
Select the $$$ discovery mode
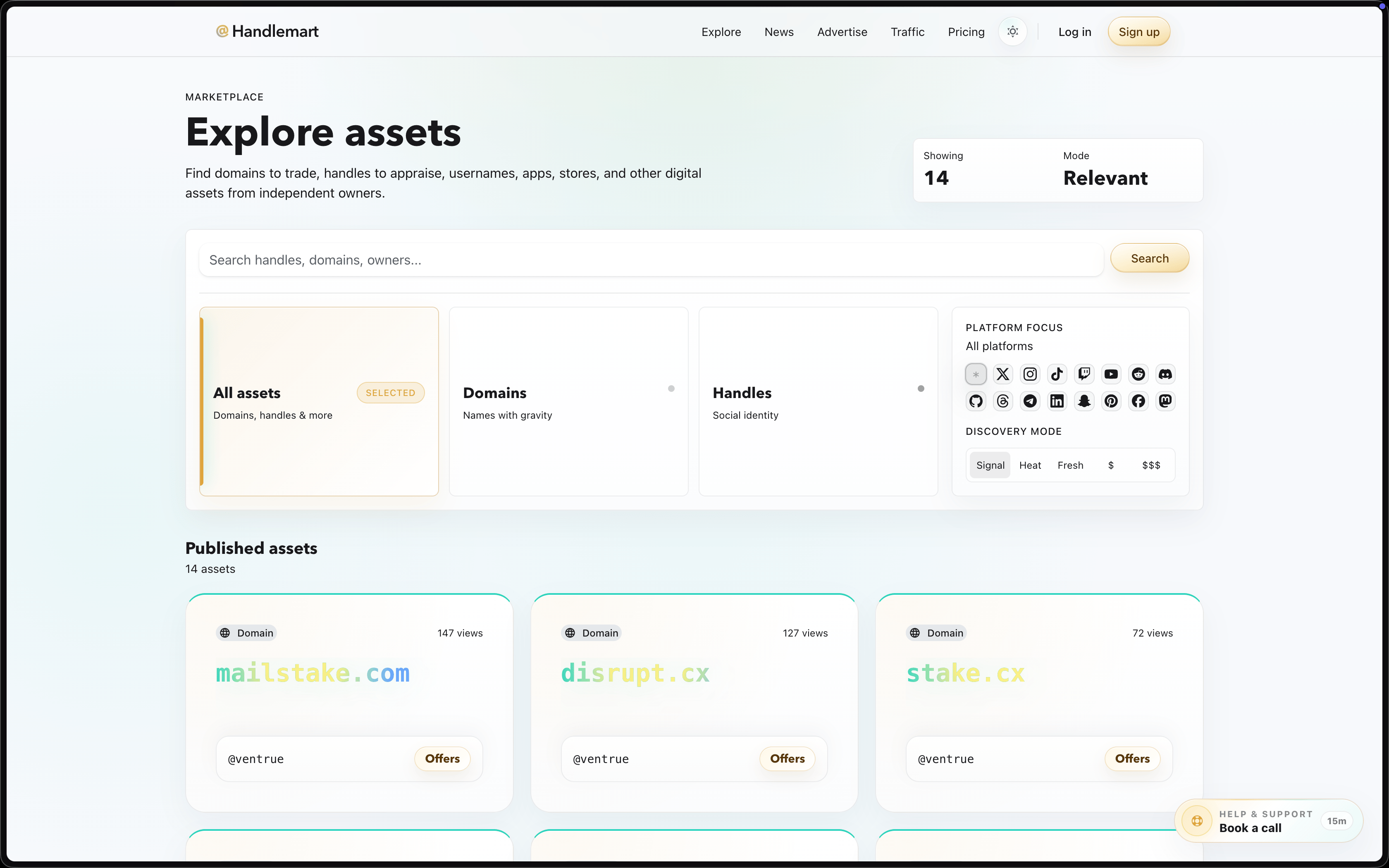(x=1151, y=465)
